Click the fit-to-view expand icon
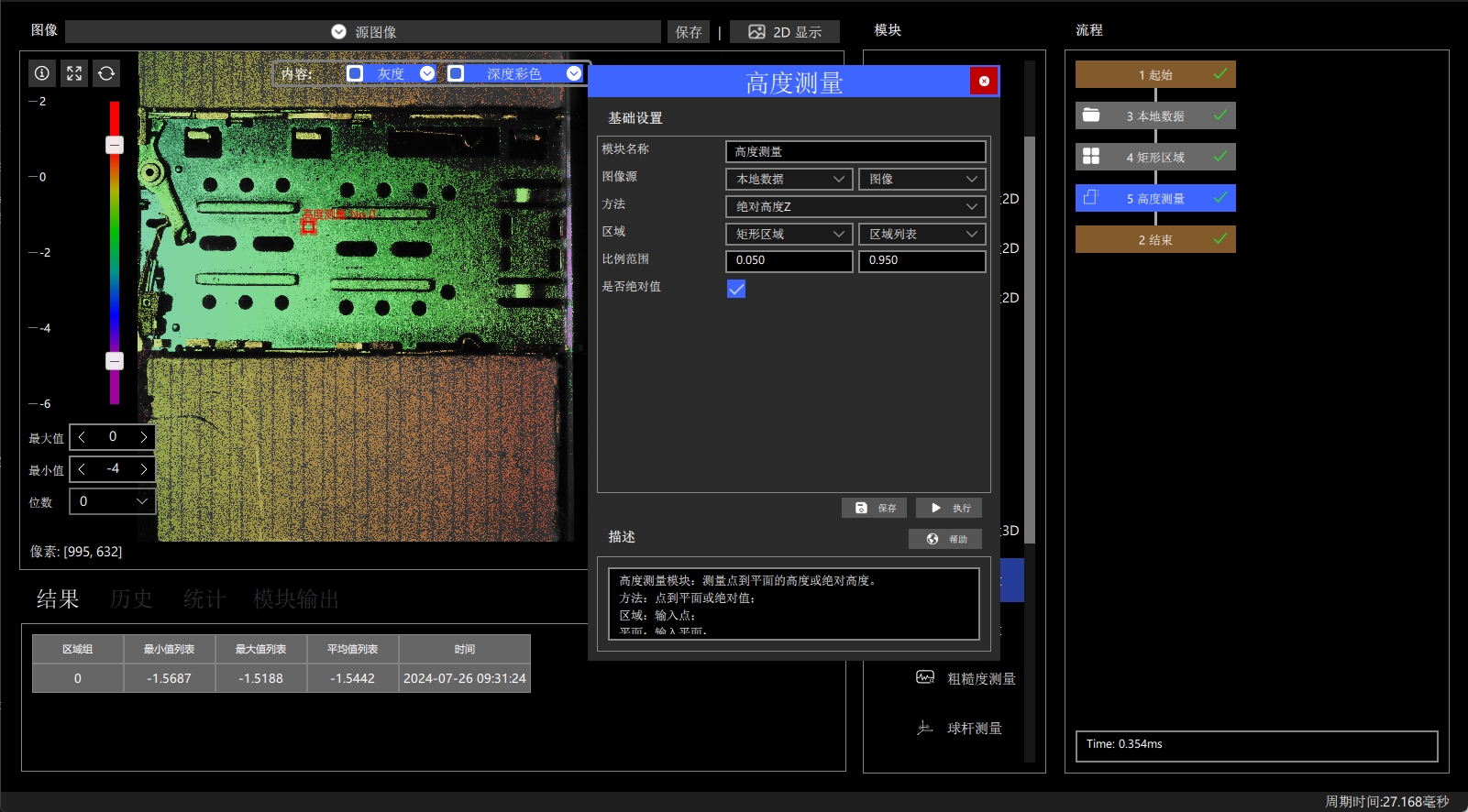Image resolution: width=1468 pixels, height=812 pixels. 74,73
